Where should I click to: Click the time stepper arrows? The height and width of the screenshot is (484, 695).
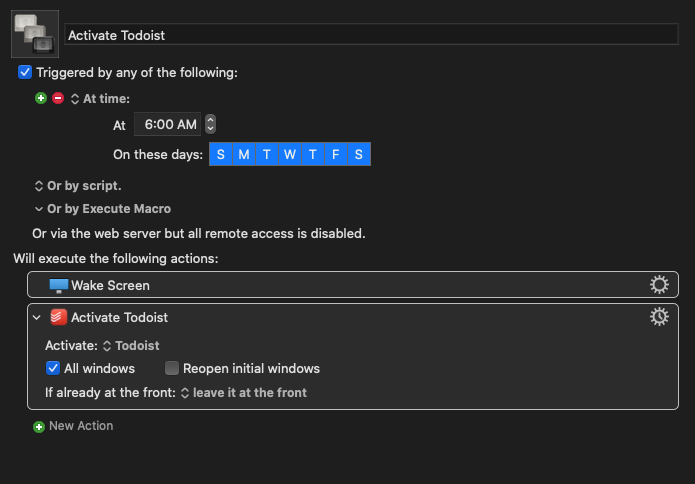(211, 124)
